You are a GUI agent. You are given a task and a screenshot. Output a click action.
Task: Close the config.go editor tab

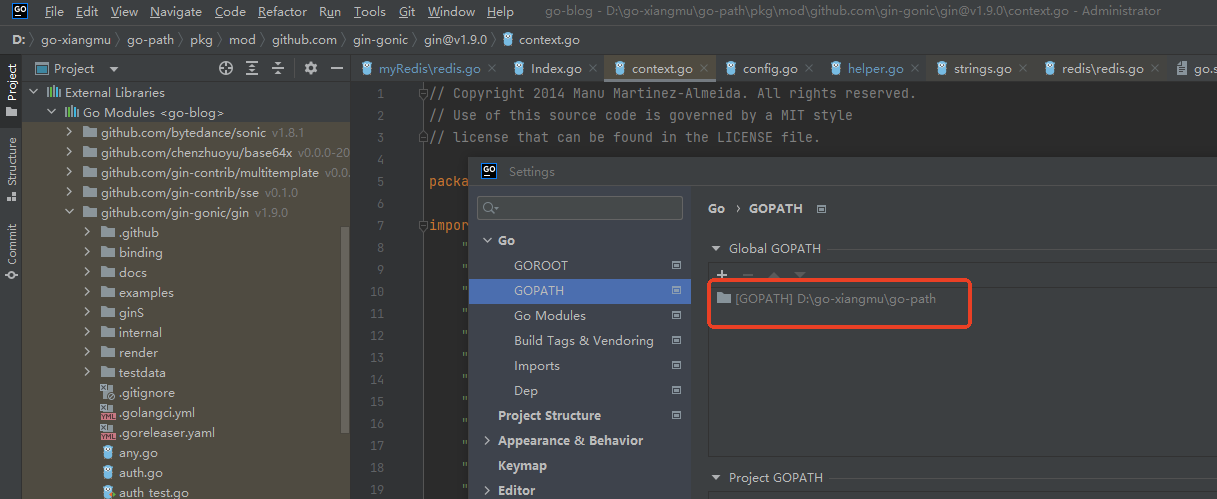[x=810, y=69]
